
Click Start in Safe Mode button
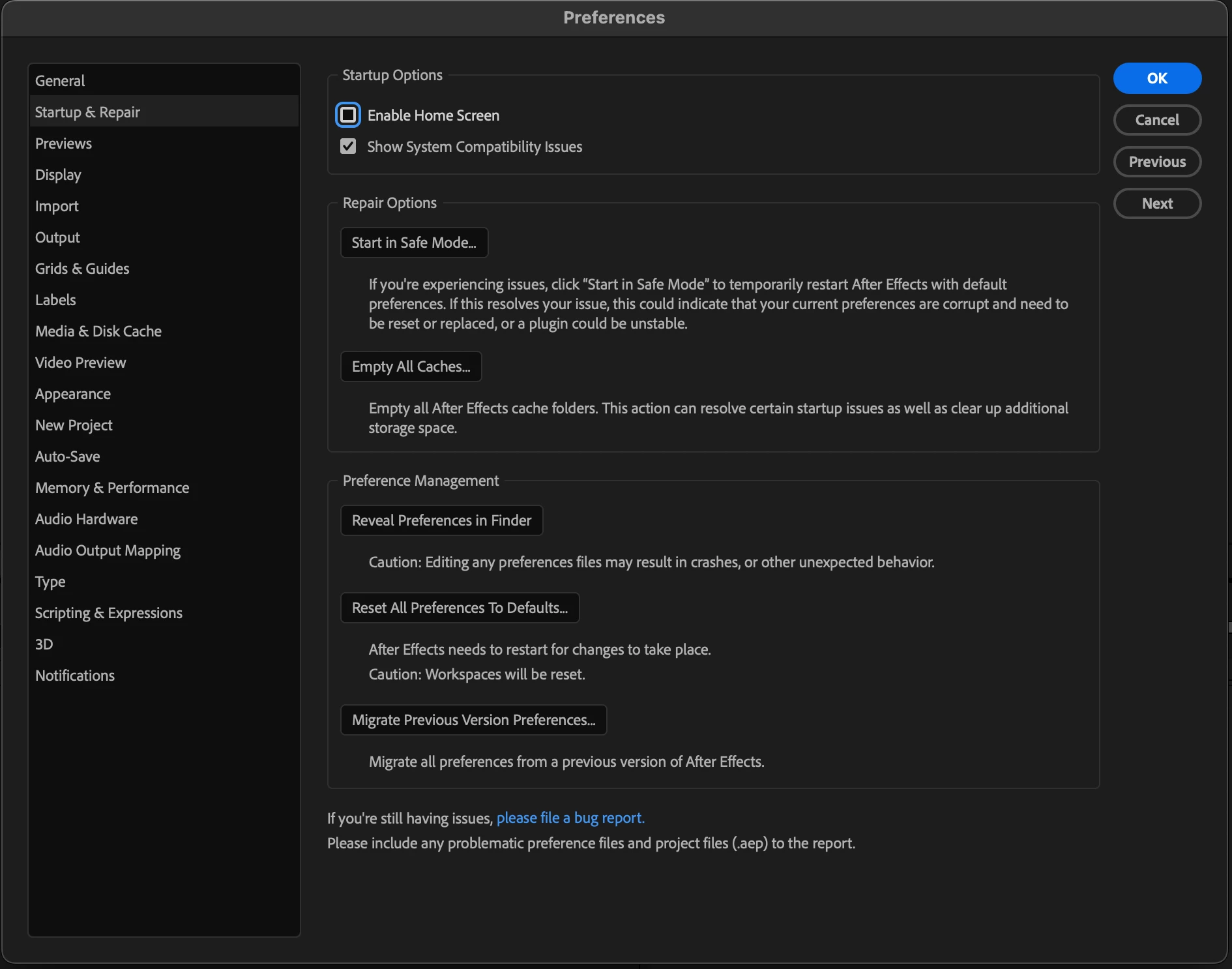(x=414, y=243)
